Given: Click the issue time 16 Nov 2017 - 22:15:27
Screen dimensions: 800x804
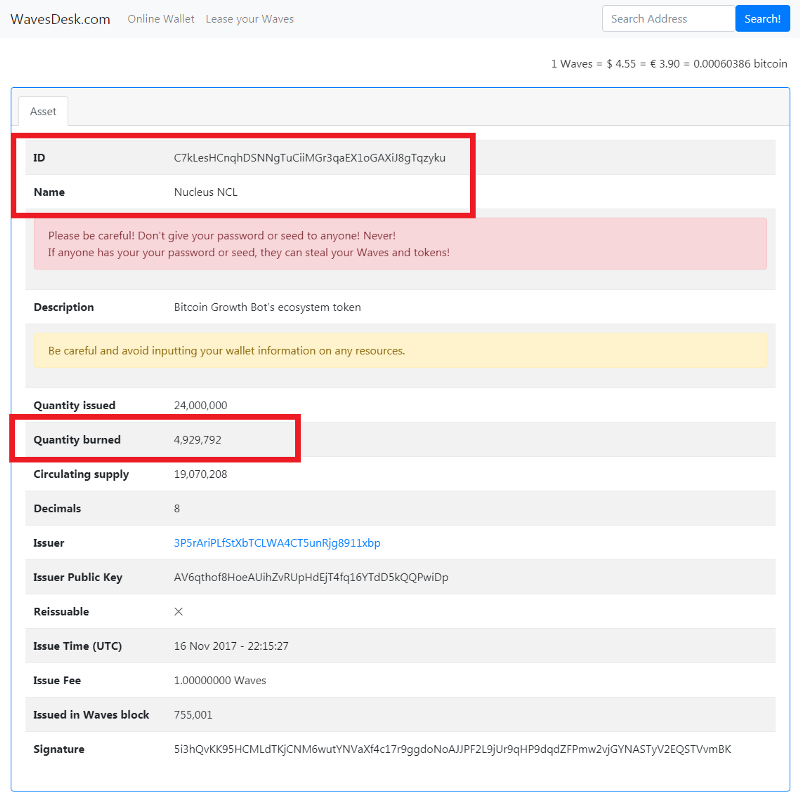Looking at the screenshot, I should 231,646.
